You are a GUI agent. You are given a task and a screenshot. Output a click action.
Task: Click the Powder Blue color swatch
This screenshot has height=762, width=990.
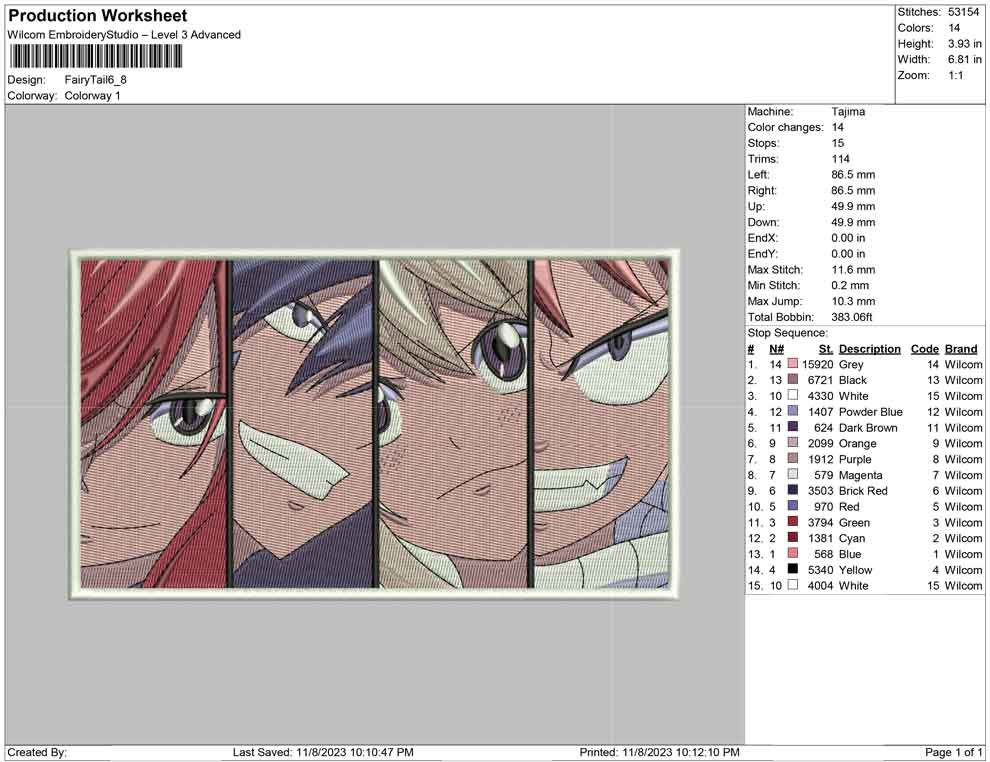tap(792, 412)
